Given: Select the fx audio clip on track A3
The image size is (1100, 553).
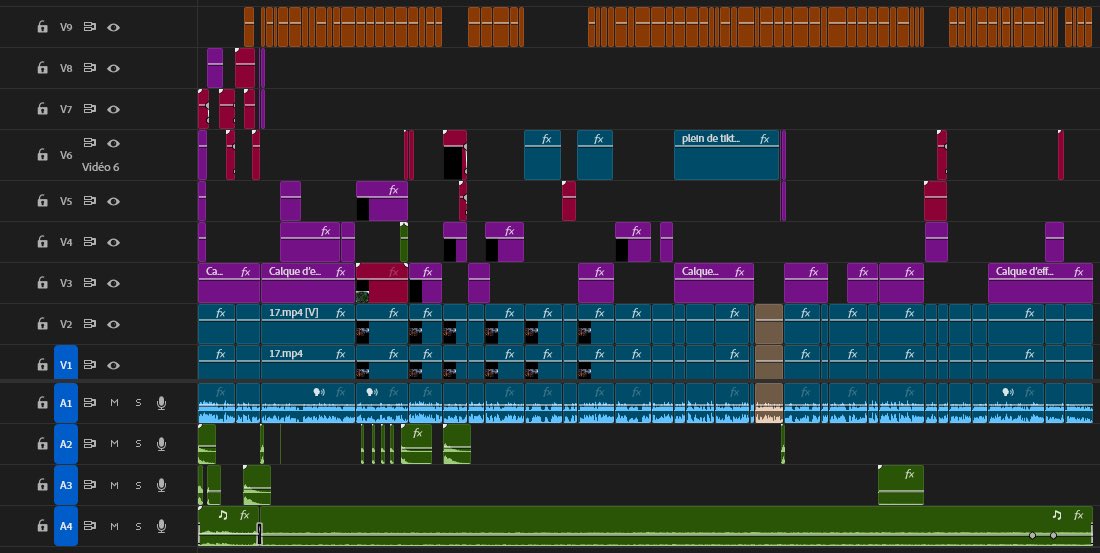Looking at the screenshot, I should (901, 485).
